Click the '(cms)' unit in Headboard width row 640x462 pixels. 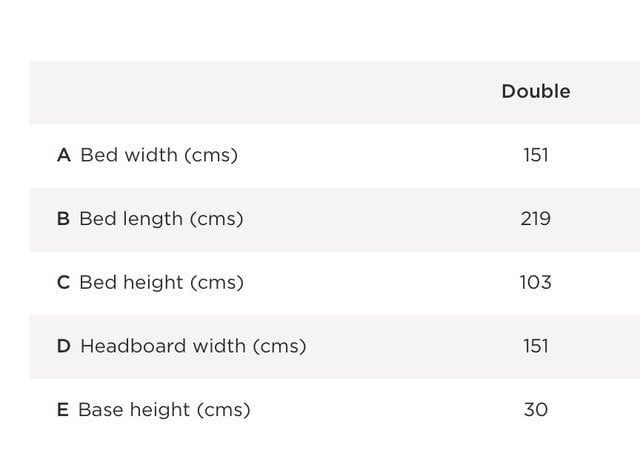pos(279,346)
